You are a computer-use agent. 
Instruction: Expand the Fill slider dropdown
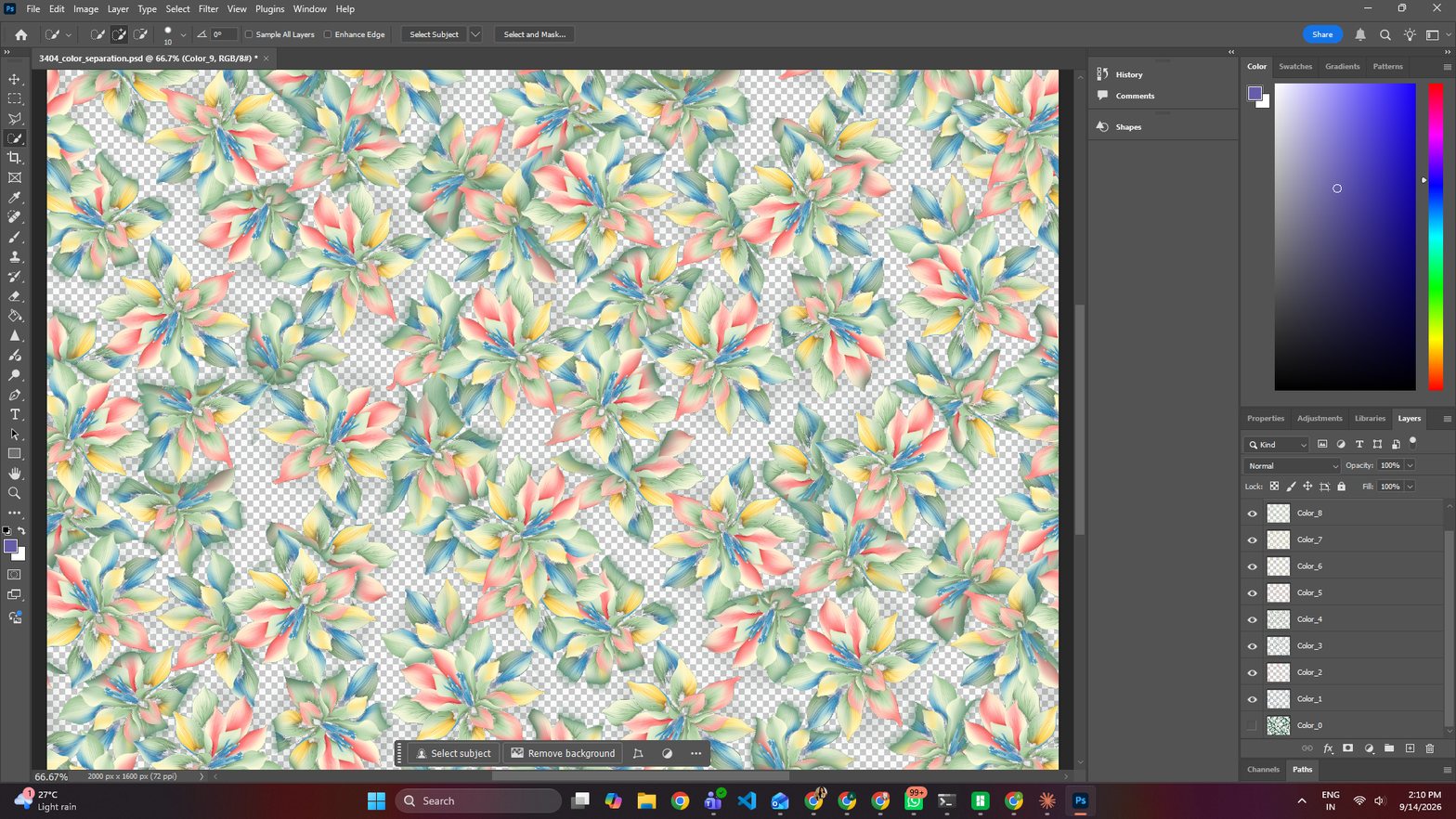tap(1410, 486)
